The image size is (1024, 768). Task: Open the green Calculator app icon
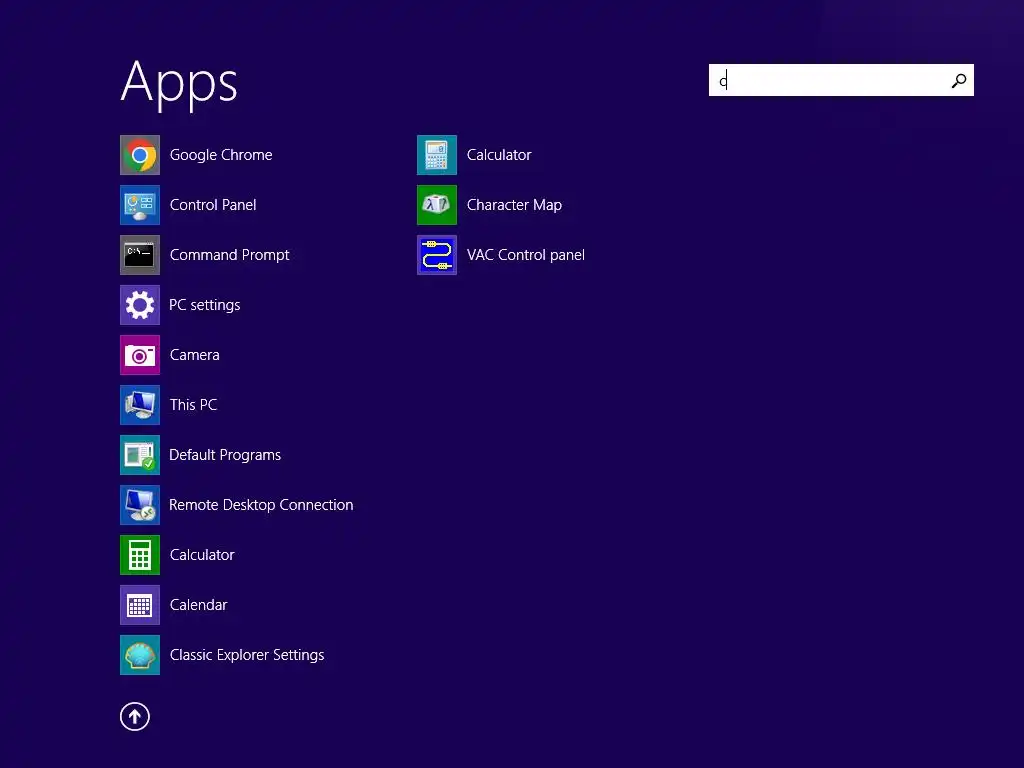pyautogui.click(x=140, y=554)
